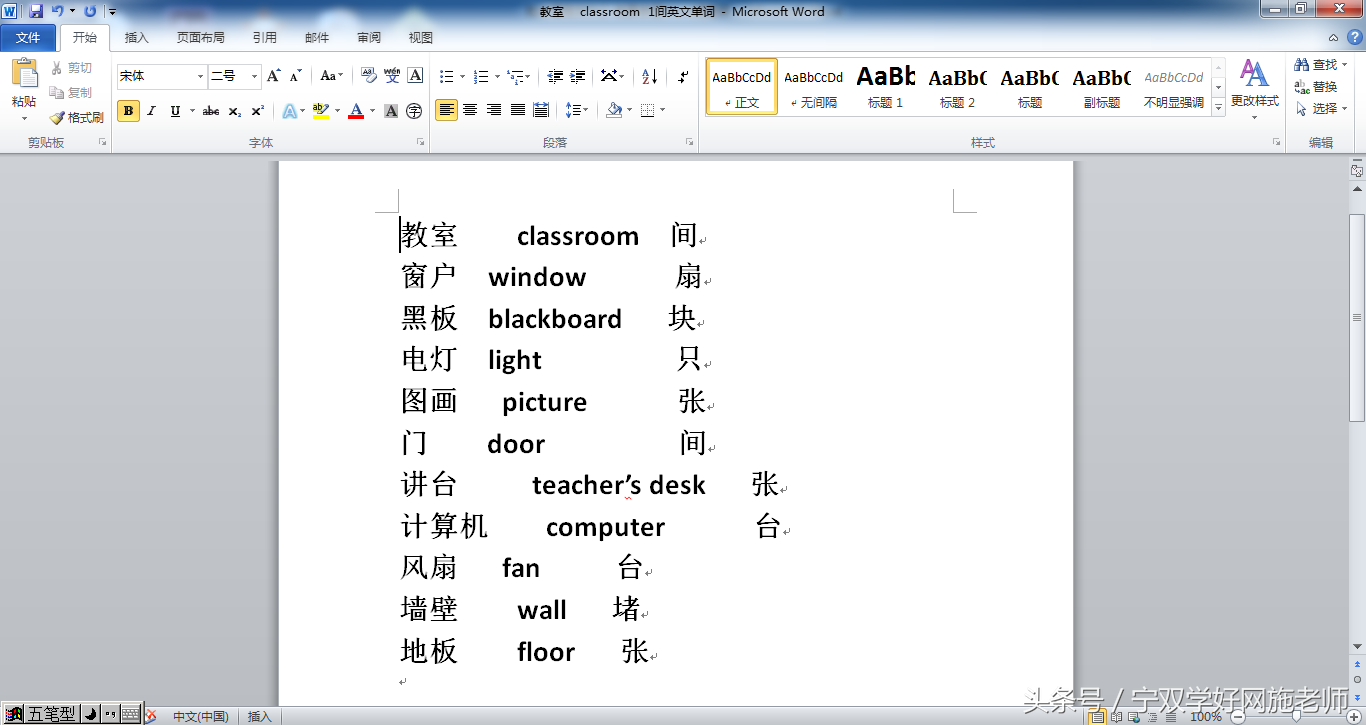
Task: Switch to the 视图 View tab
Action: click(421, 38)
